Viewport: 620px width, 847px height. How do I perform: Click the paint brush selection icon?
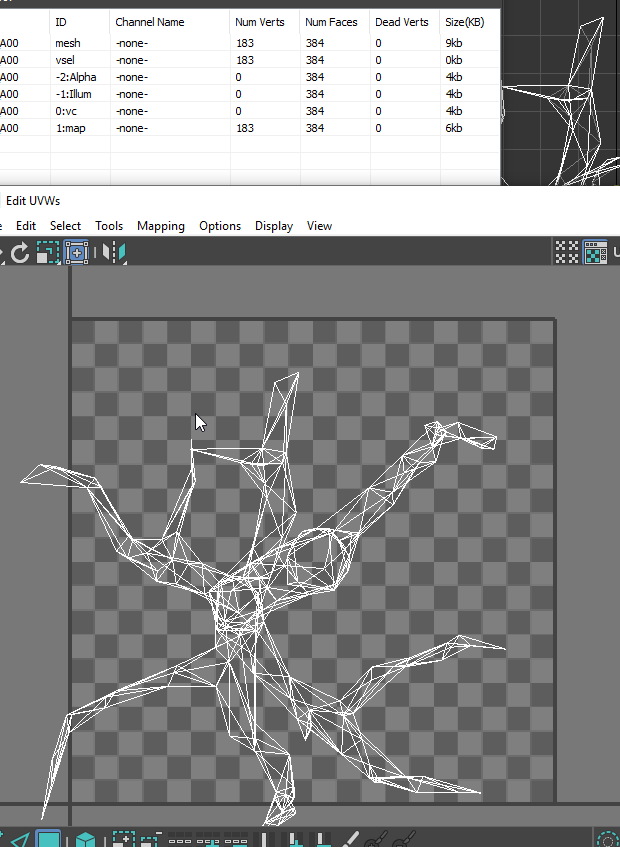(x=351, y=839)
